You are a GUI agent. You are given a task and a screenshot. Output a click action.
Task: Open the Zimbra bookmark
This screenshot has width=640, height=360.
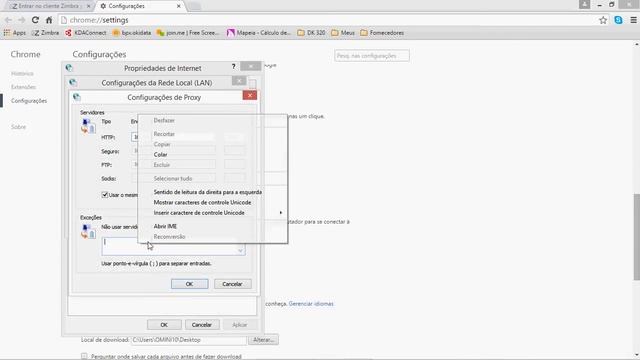(x=45, y=33)
